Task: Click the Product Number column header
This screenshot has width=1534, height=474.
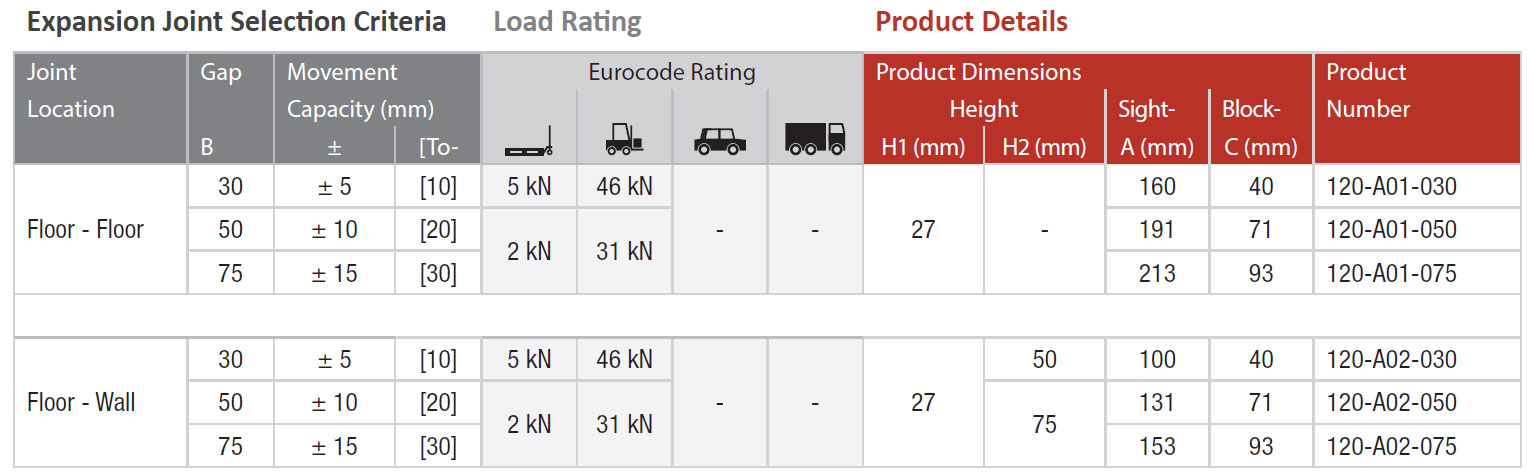Action: (x=1367, y=90)
